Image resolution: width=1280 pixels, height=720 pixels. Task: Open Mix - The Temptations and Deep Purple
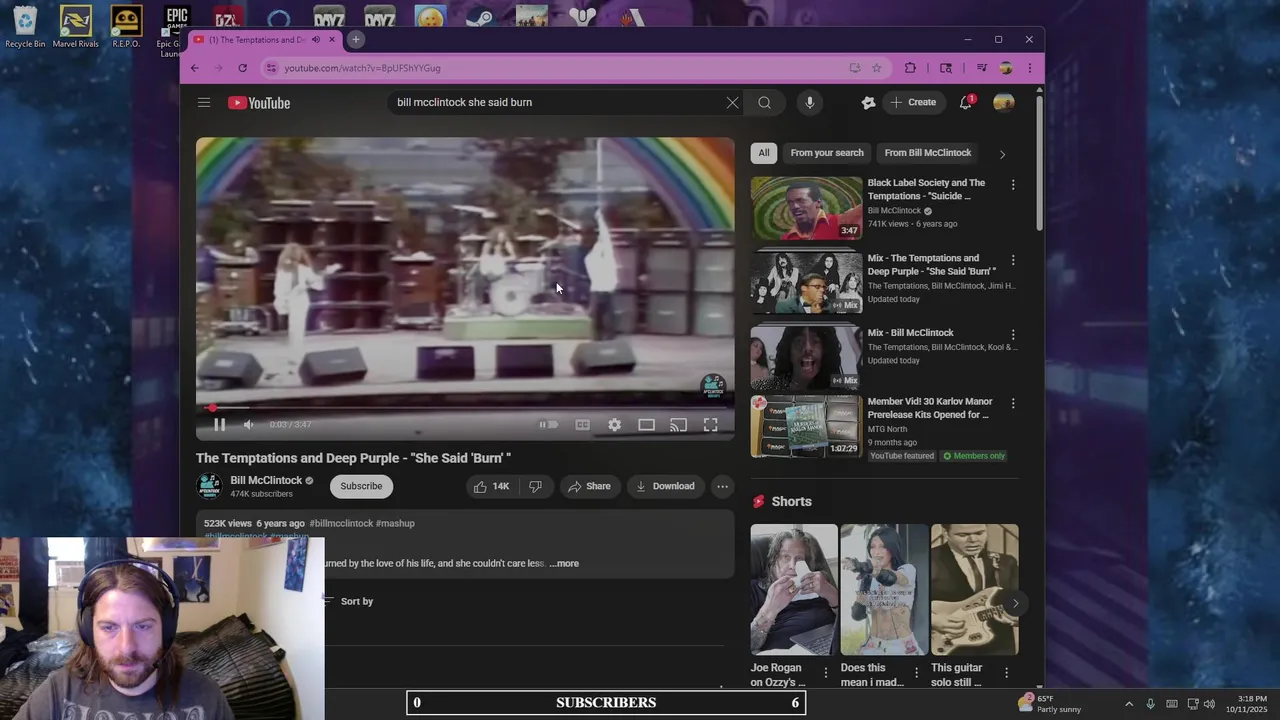tap(806, 283)
